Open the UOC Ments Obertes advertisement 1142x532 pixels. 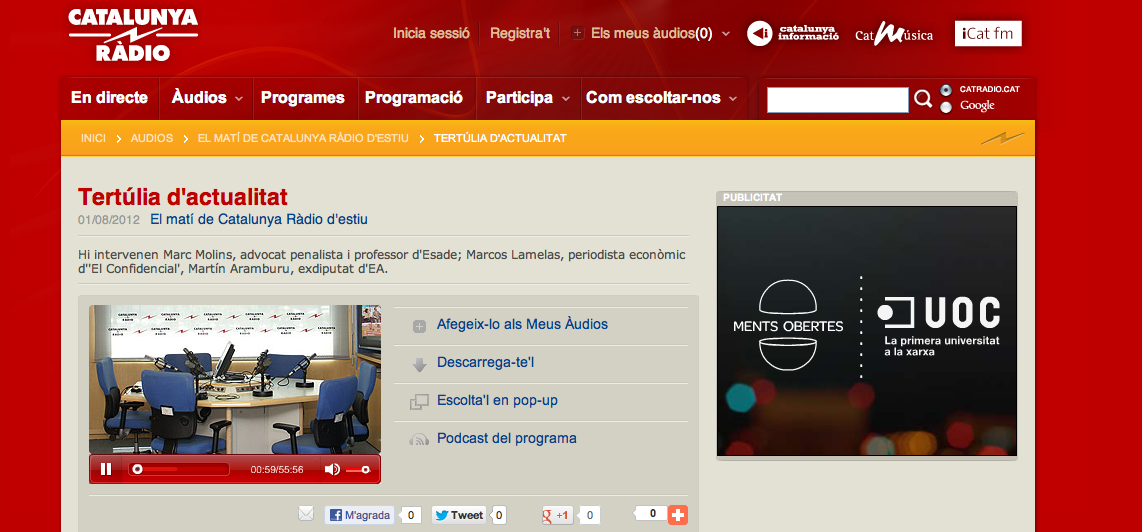pyautogui.click(x=867, y=332)
